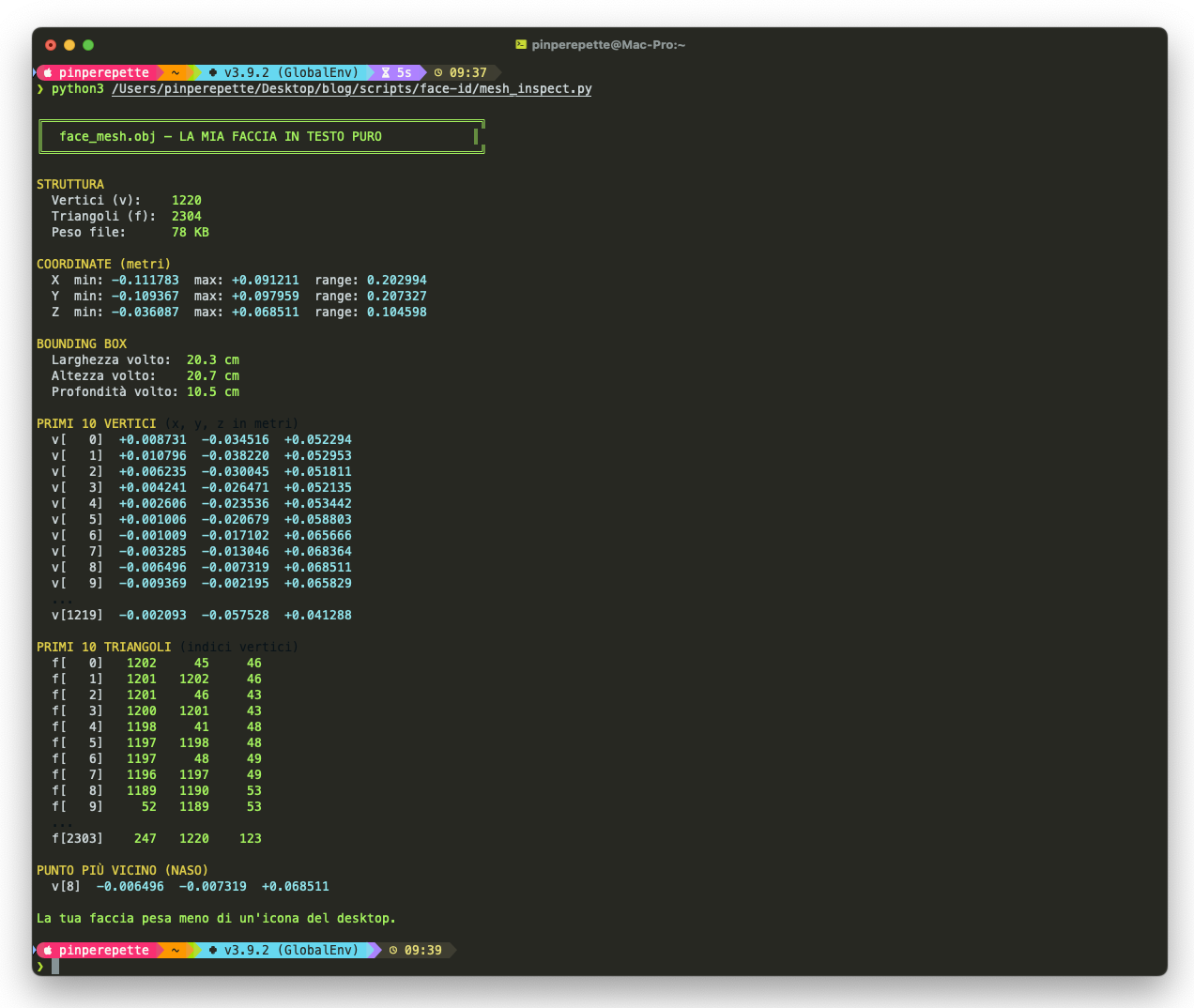Click the clock icon beside 09:37
1194x1008 pixels.
pos(438,73)
